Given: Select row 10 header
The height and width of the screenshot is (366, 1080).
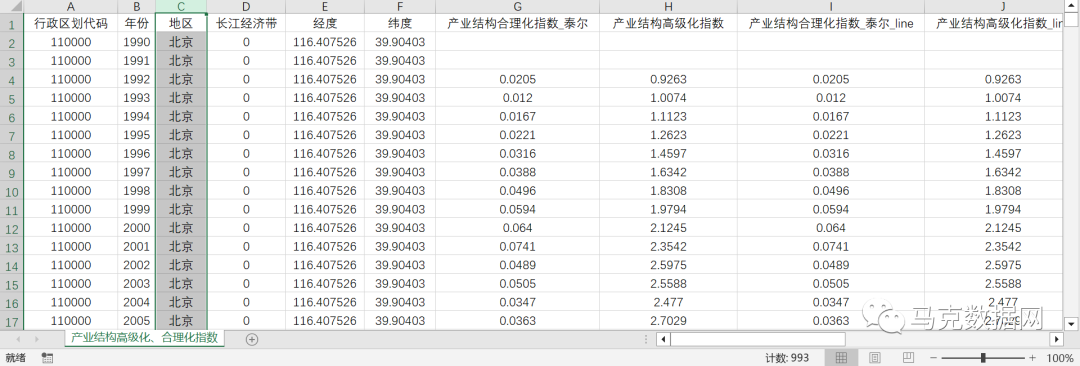Looking at the screenshot, I should pos(12,191).
